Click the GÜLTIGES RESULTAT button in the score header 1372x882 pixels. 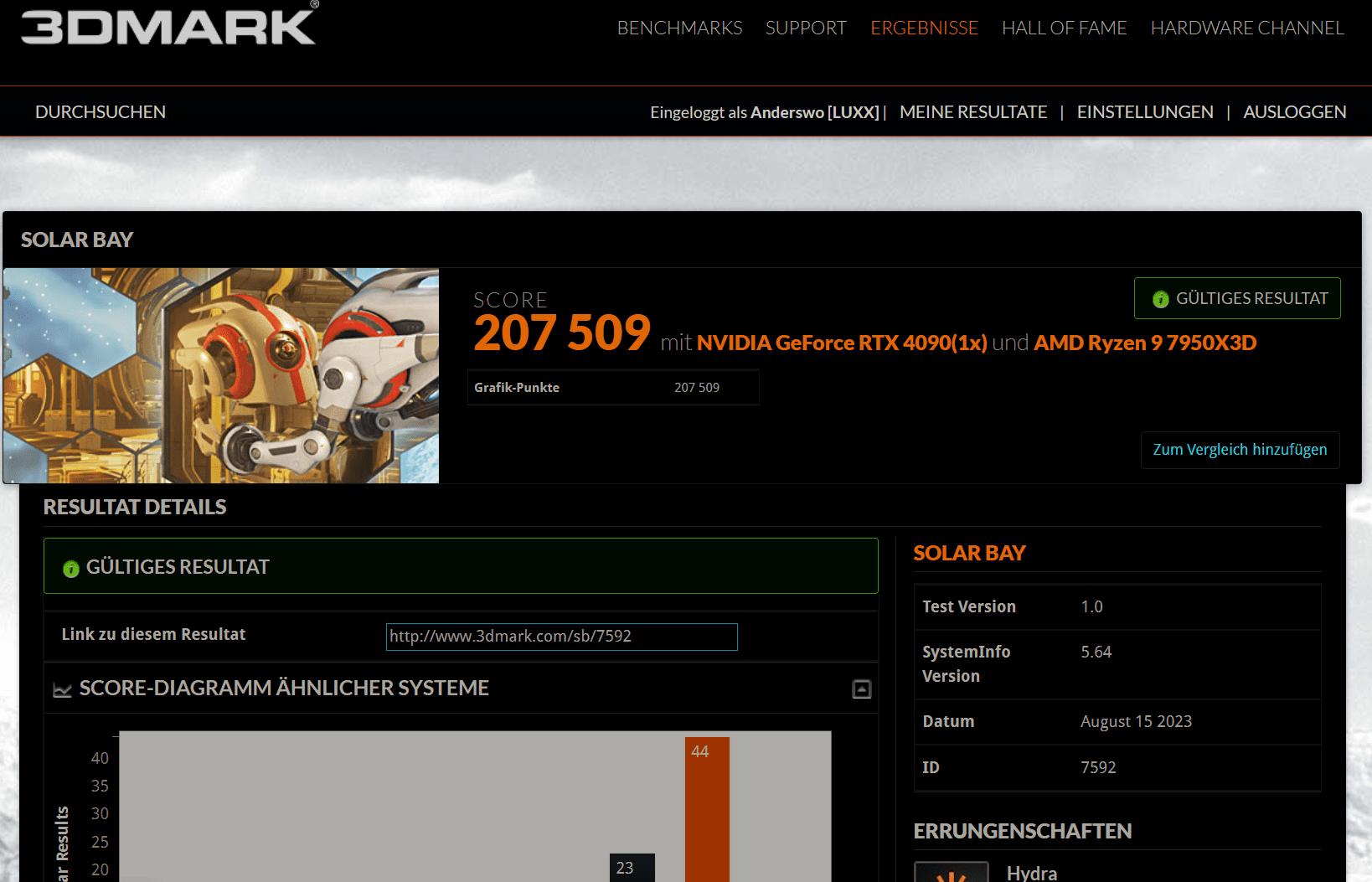(1237, 298)
